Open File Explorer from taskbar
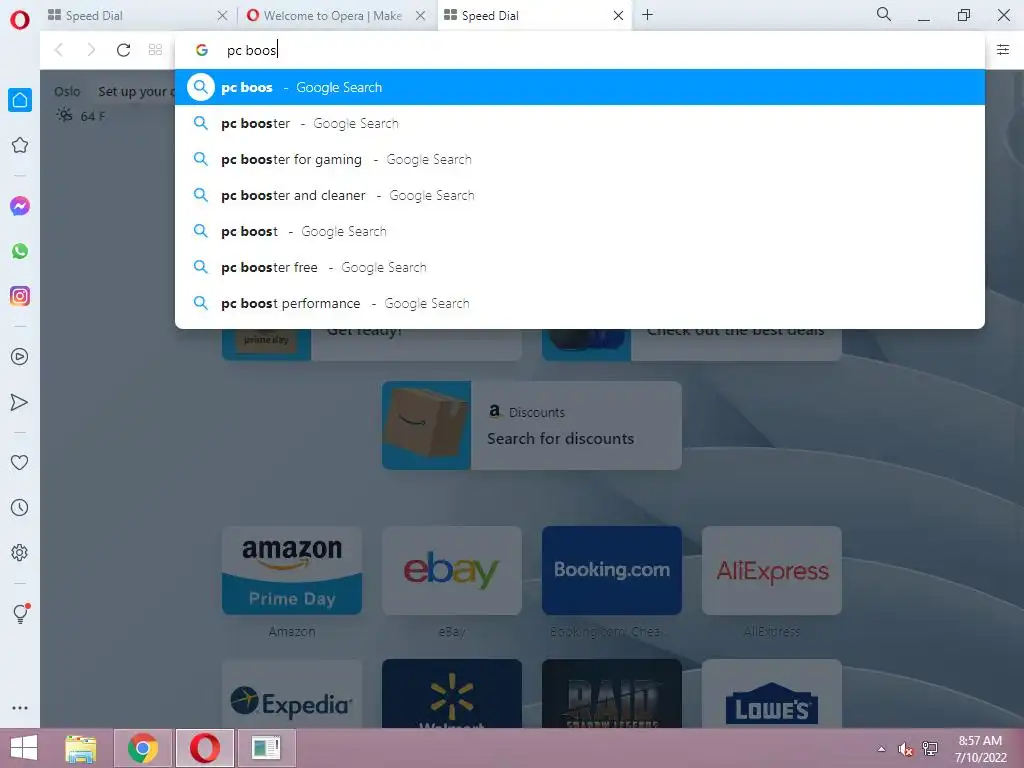The image size is (1024, 768). [x=81, y=748]
